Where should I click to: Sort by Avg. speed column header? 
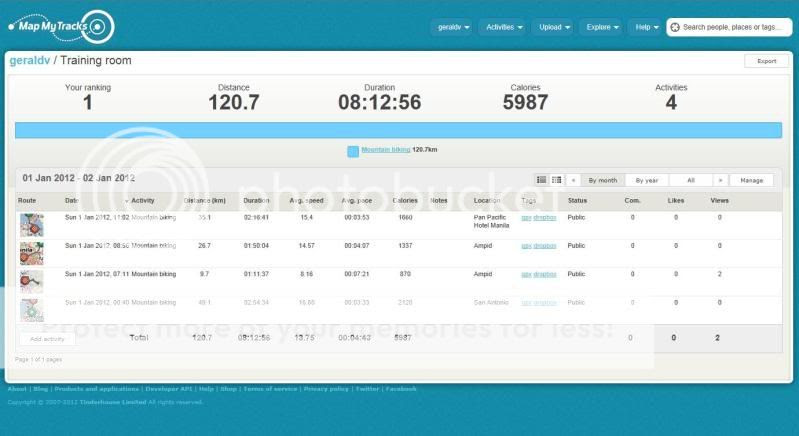click(x=306, y=201)
